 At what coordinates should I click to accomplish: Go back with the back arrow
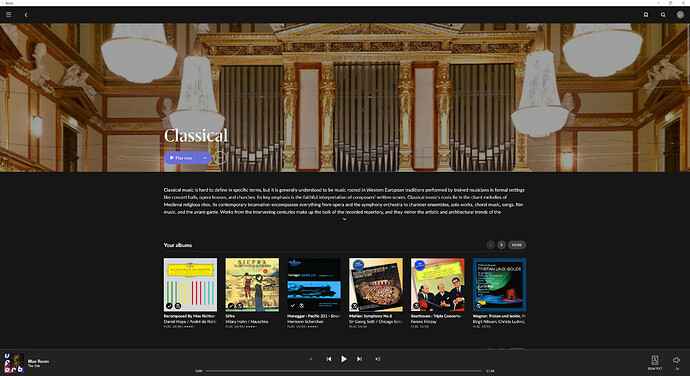[x=26, y=15]
